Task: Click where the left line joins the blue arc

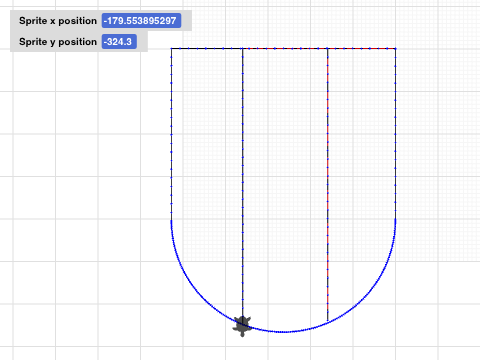Action: pyautogui.click(x=171, y=220)
